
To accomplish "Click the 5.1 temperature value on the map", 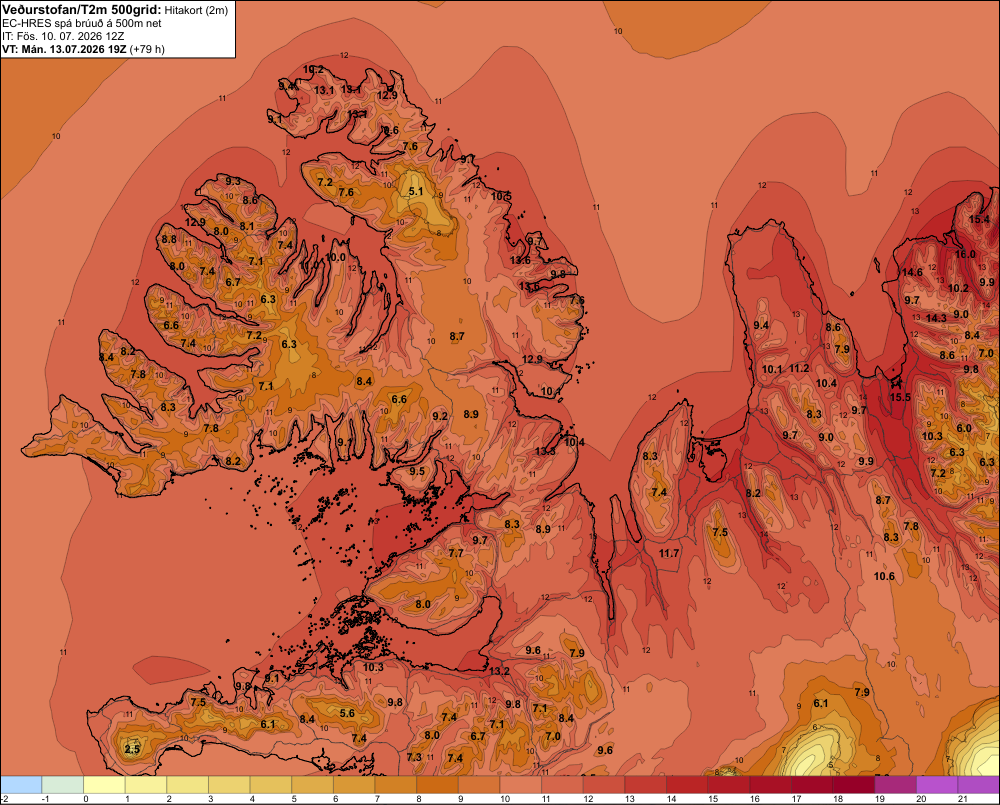I will (x=416, y=191).
